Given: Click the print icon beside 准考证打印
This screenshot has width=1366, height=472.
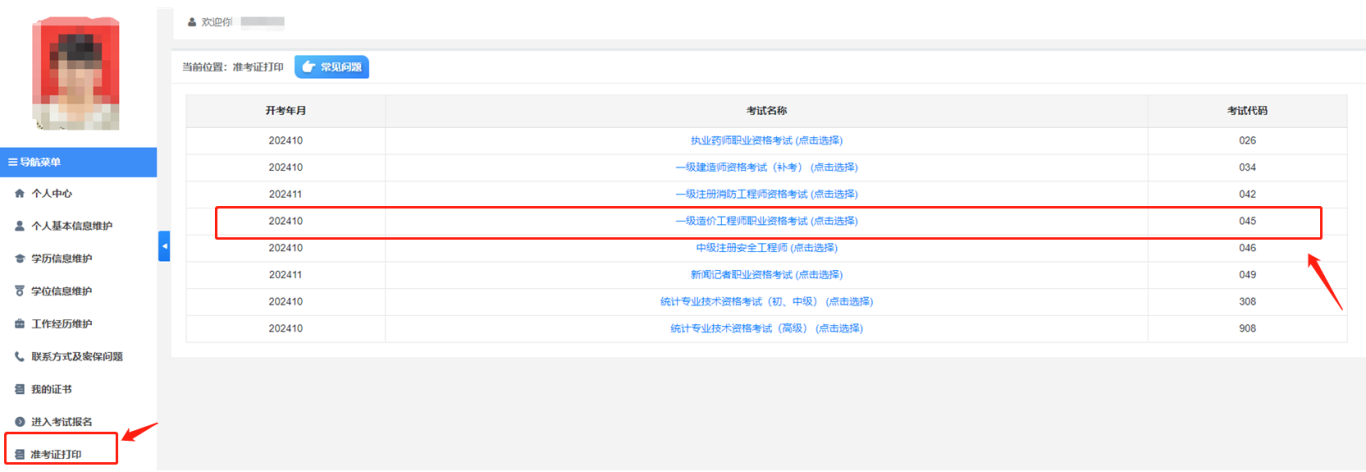Looking at the screenshot, I should [x=20, y=455].
